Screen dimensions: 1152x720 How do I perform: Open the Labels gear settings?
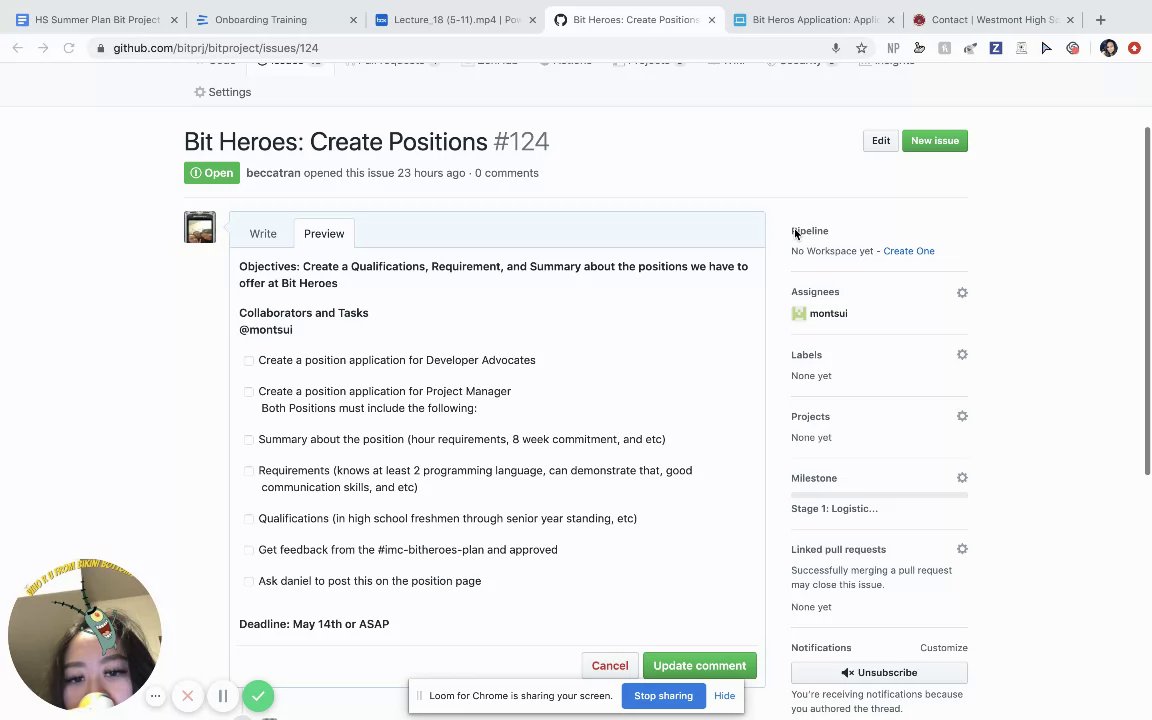point(962,355)
